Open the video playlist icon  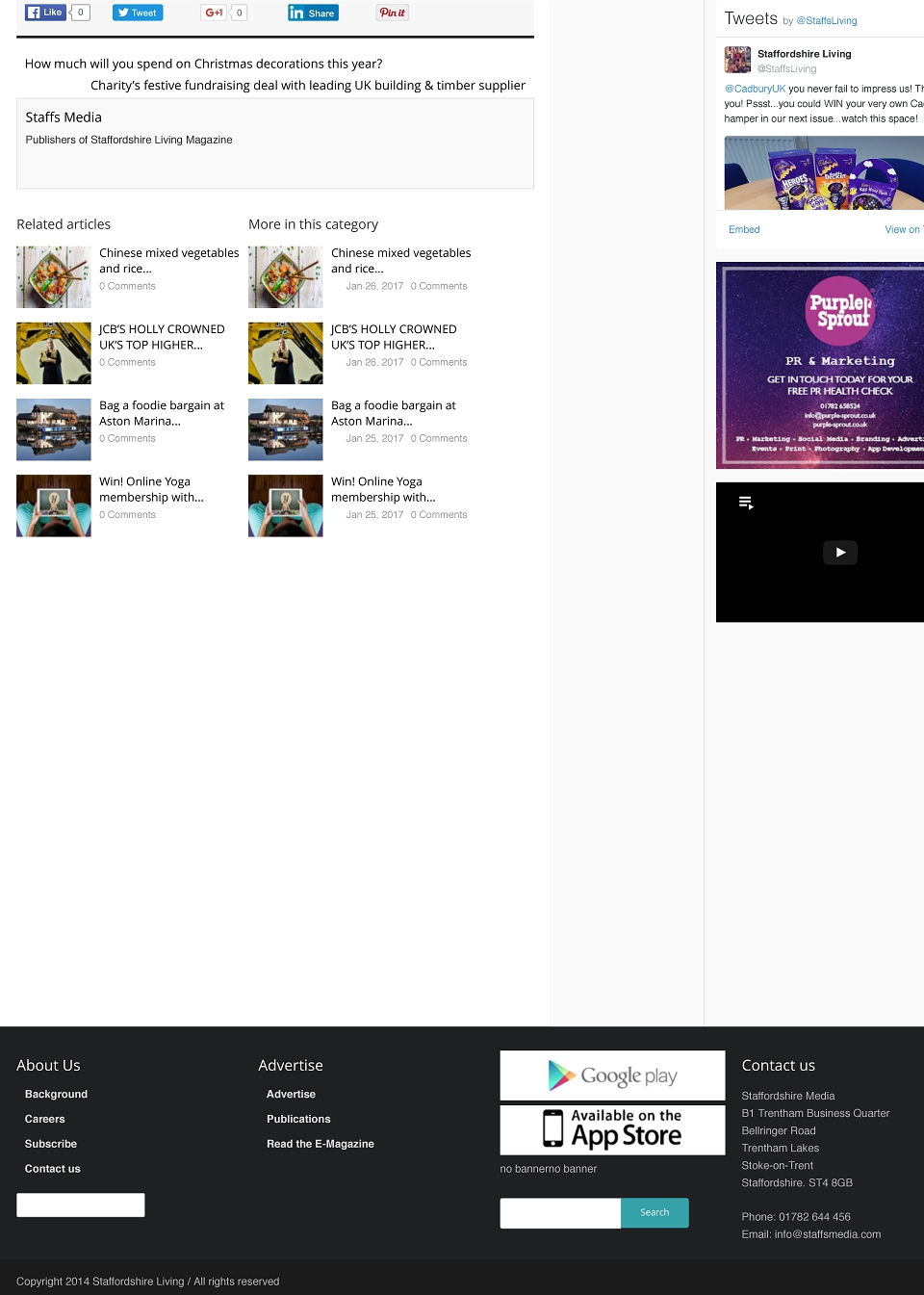(x=746, y=503)
